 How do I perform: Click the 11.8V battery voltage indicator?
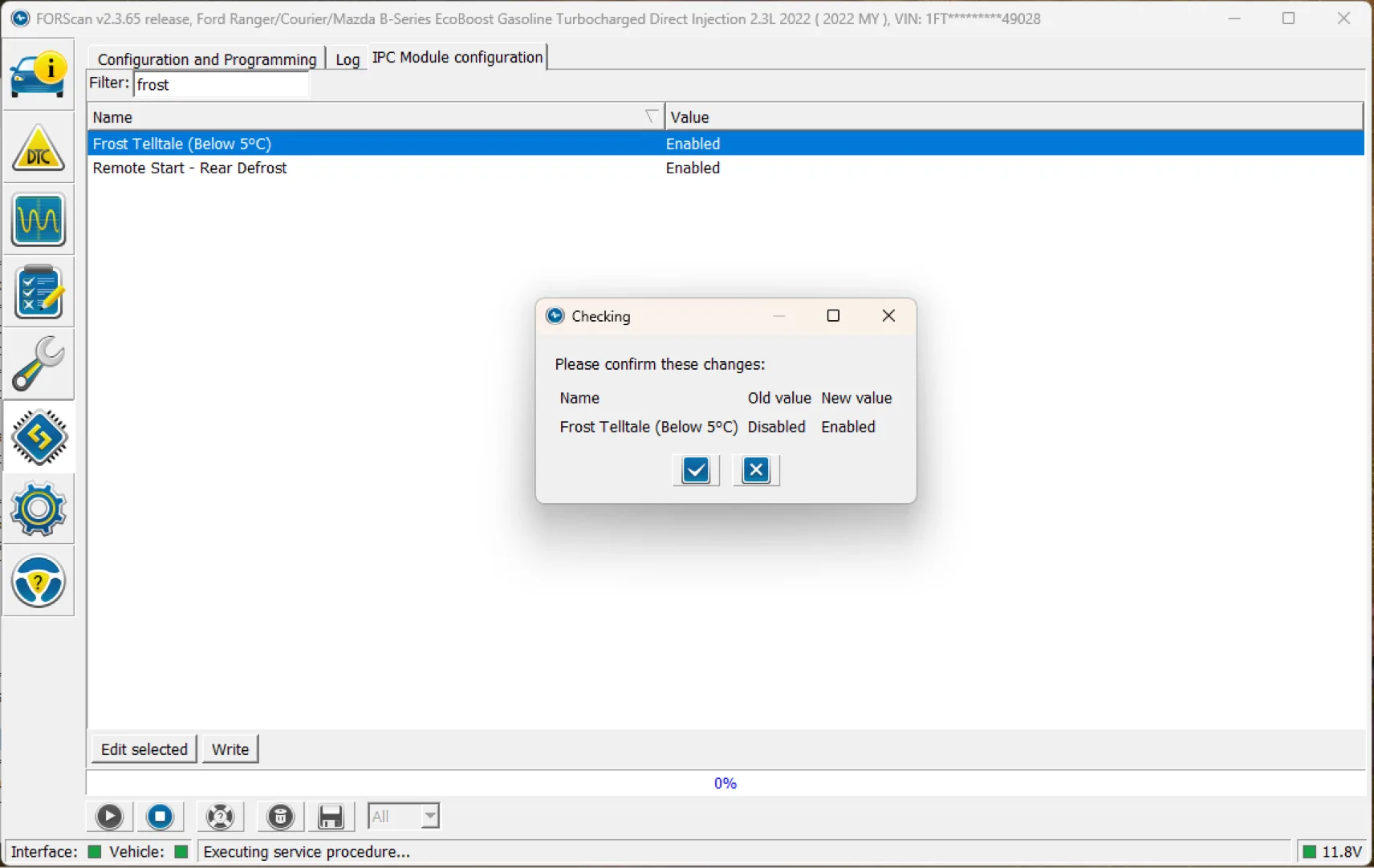[1332, 852]
